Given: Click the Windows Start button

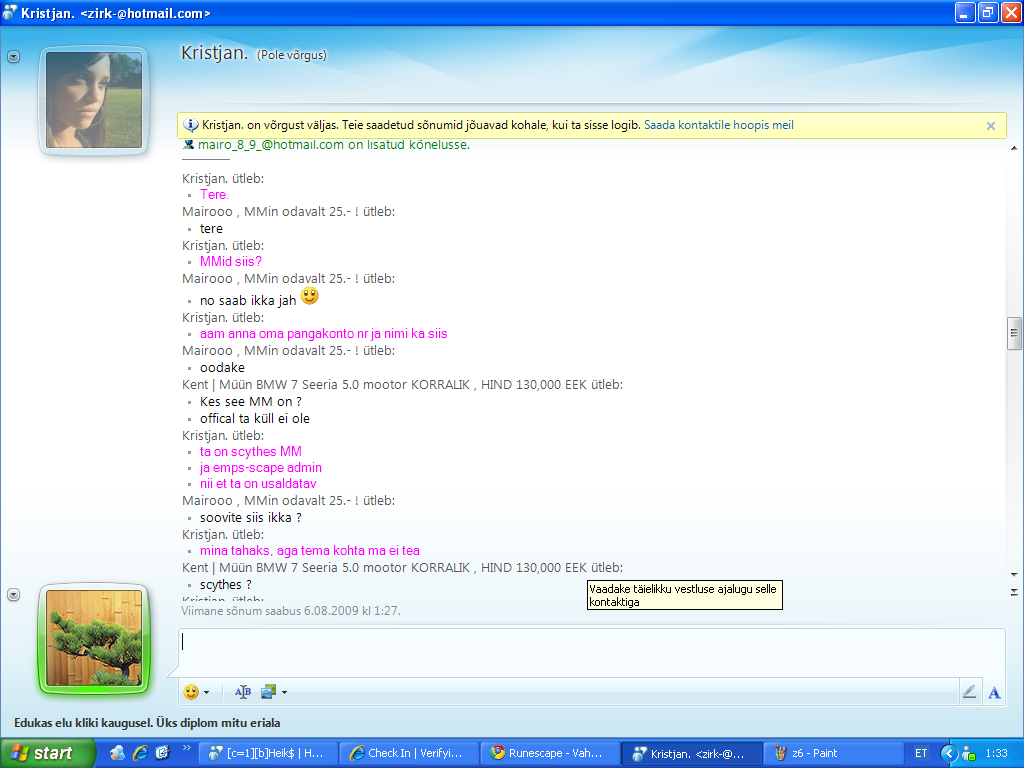Looking at the screenshot, I should pos(42,753).
